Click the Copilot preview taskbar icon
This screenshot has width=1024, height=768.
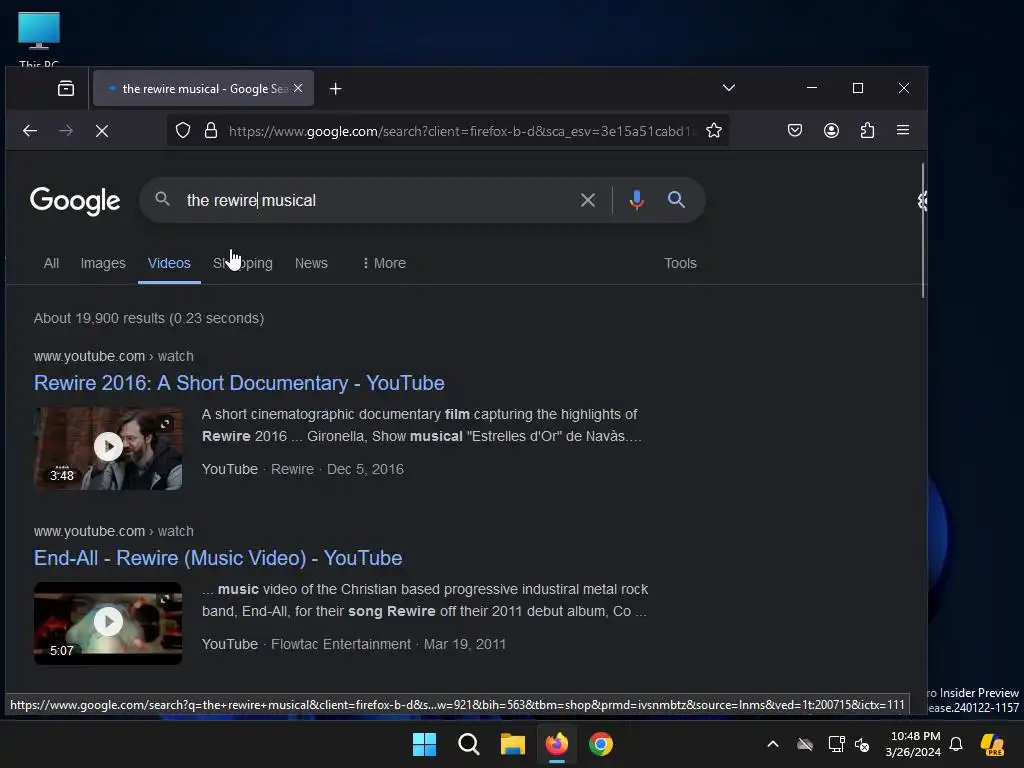click(x=993, y=744)
